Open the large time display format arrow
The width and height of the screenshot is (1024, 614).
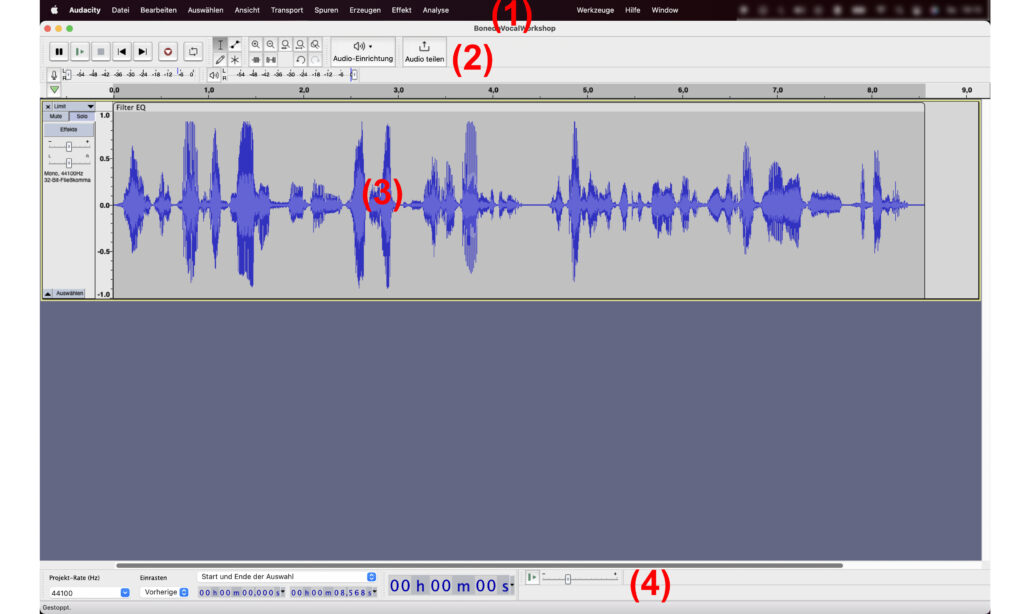click(x=512, y=585)
